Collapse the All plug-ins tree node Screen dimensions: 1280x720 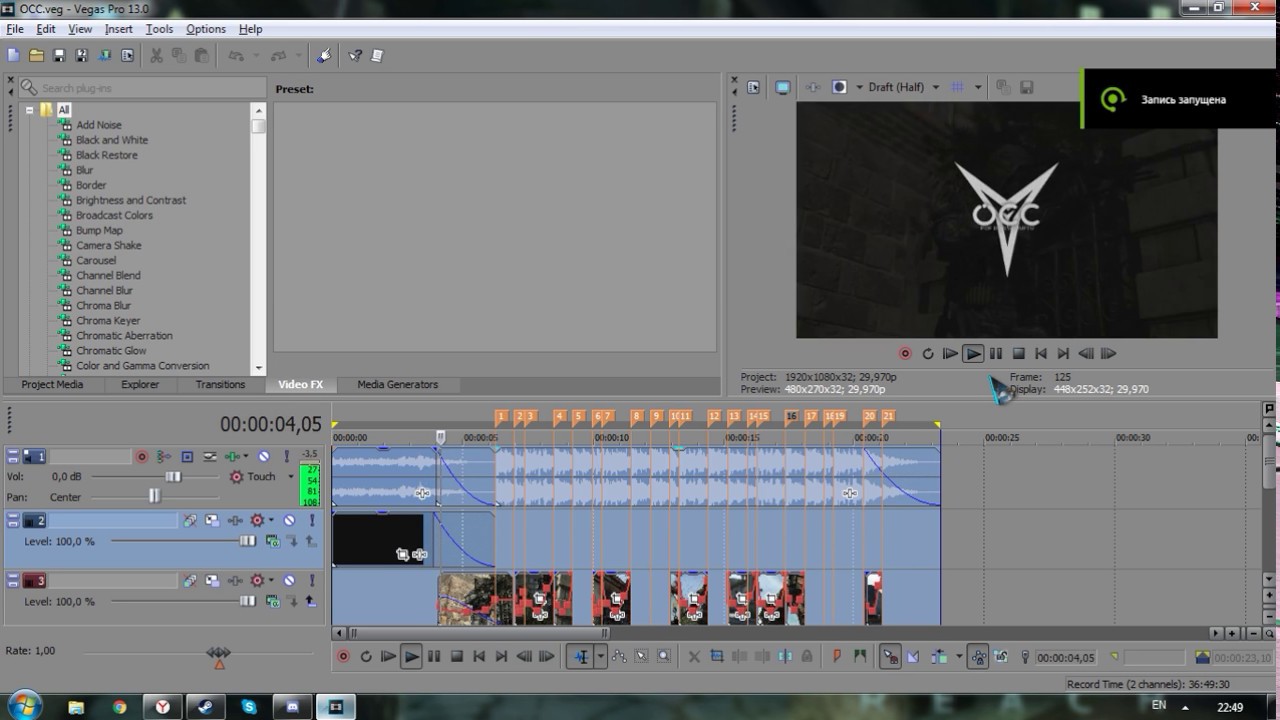pos(29,110)
